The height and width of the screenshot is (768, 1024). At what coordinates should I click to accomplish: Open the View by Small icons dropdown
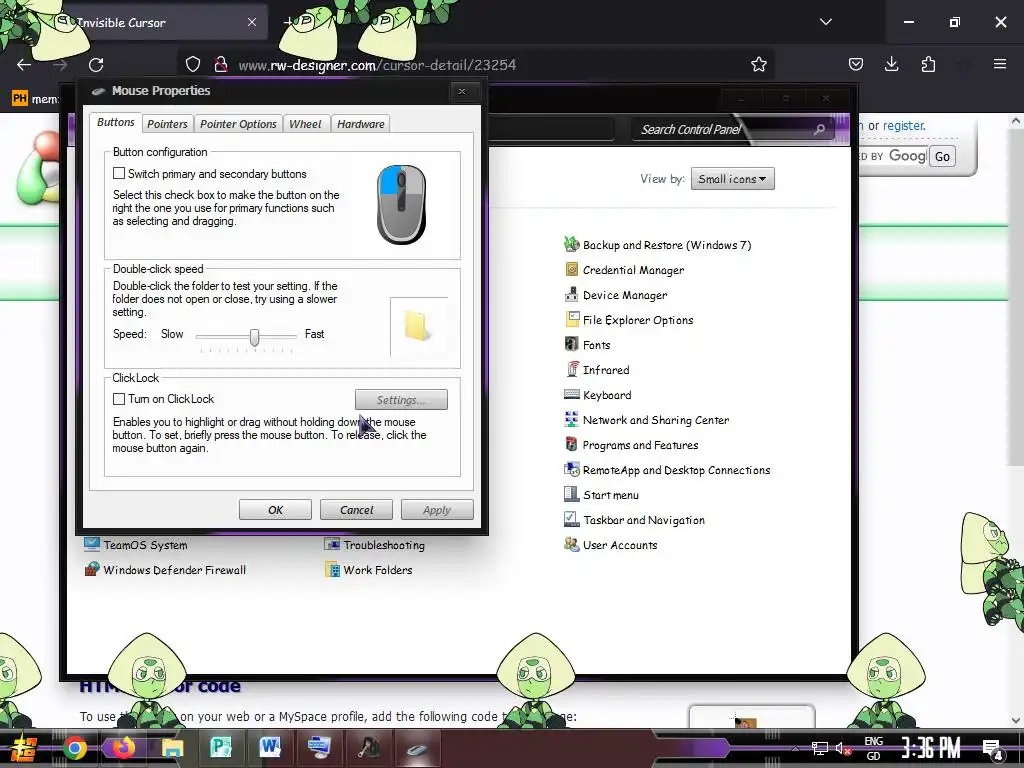(x=733, y=179)
